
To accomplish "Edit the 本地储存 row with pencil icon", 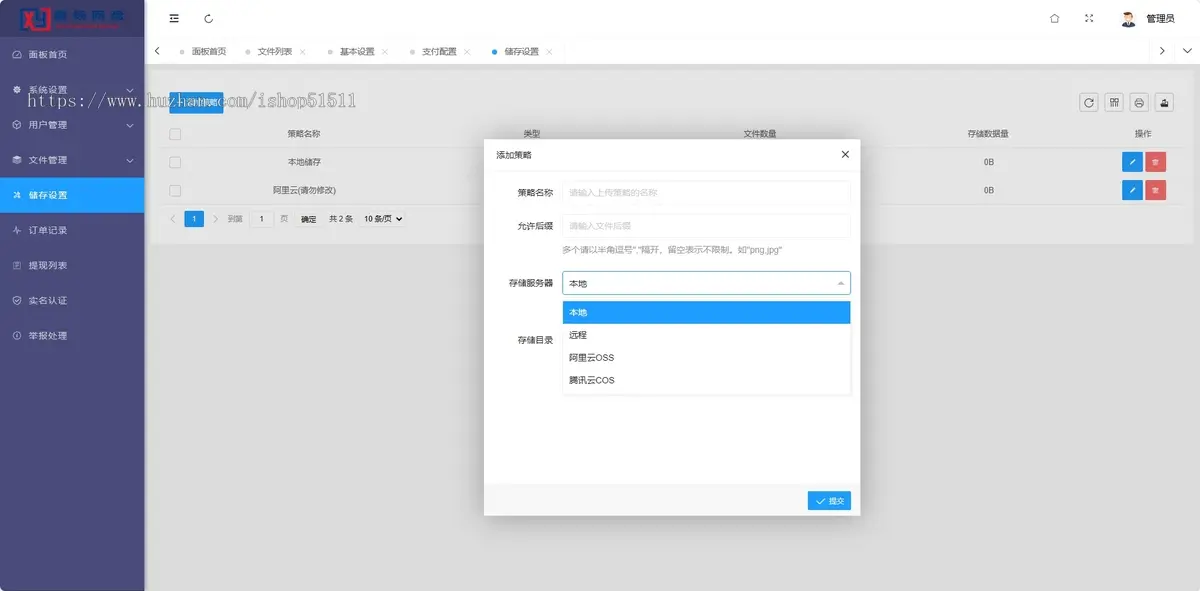I will pyautogui.click(x=1132, y=161).
